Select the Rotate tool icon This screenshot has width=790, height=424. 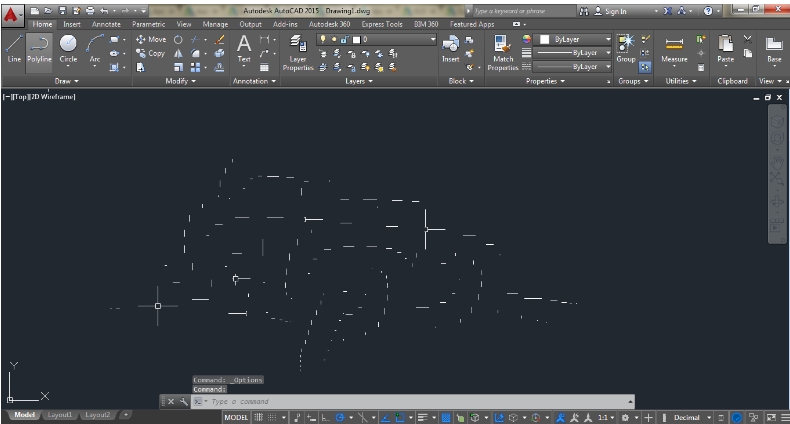178,39
